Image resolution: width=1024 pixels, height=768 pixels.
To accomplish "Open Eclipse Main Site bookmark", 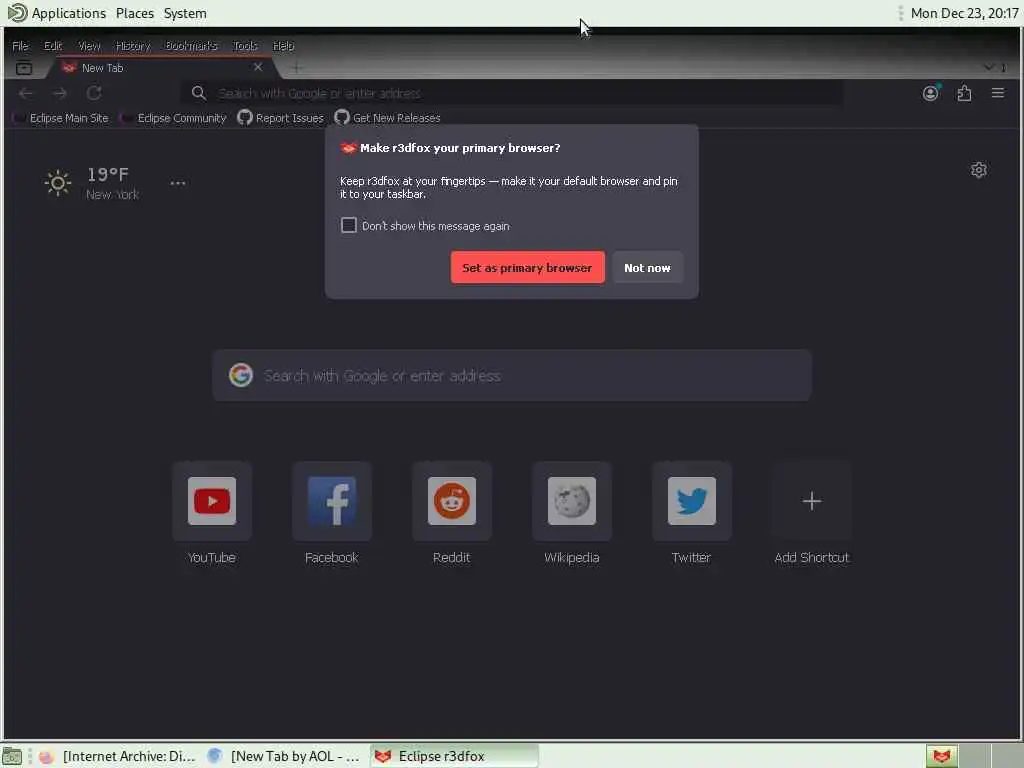I will [61, 118].
